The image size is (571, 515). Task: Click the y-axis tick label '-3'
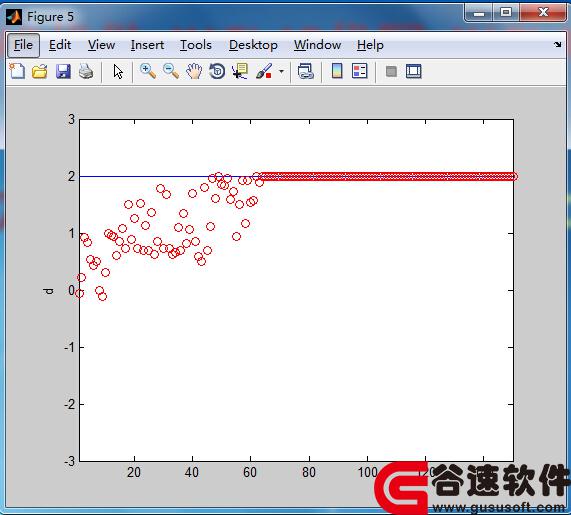point(69,461)
